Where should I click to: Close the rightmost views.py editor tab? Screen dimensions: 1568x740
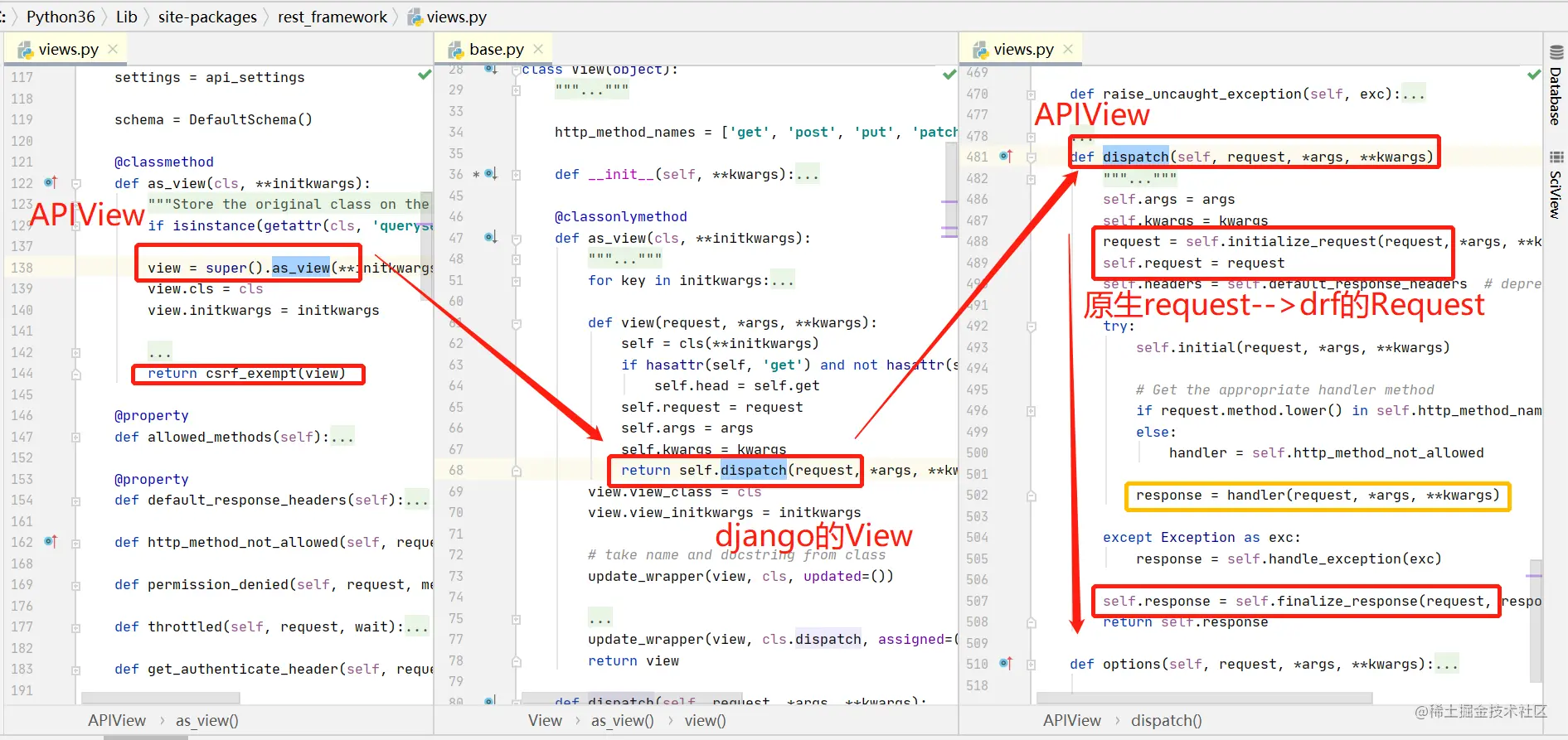click(x=1068, y=49)
